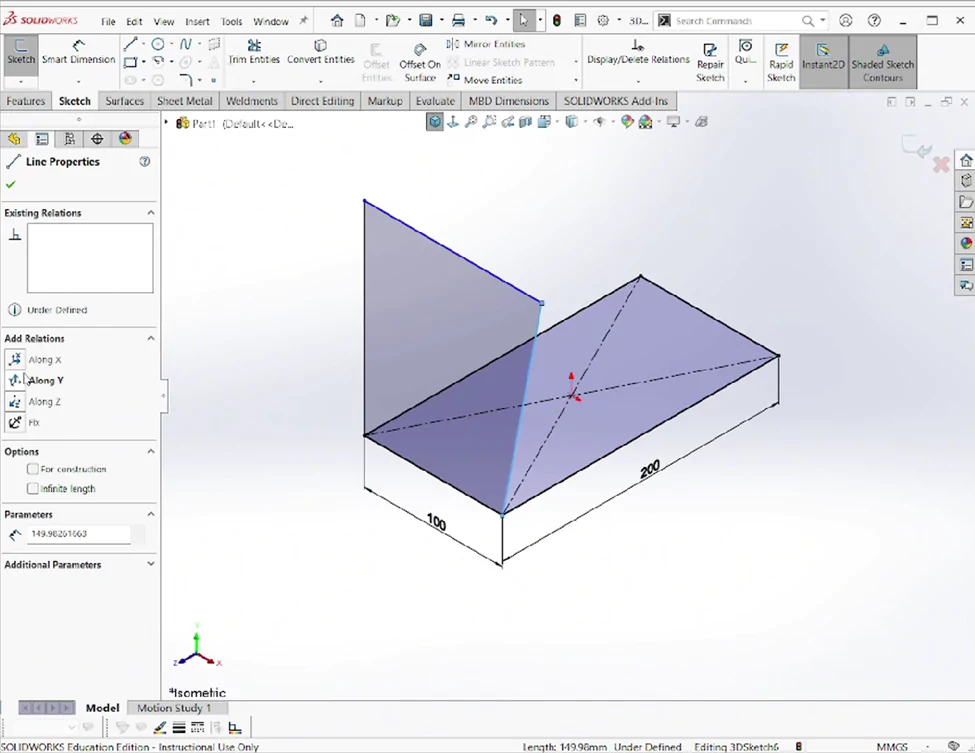Open the Edit menu
The width and height of the screenshot is (975, 753).
click(x=134, y=22)
